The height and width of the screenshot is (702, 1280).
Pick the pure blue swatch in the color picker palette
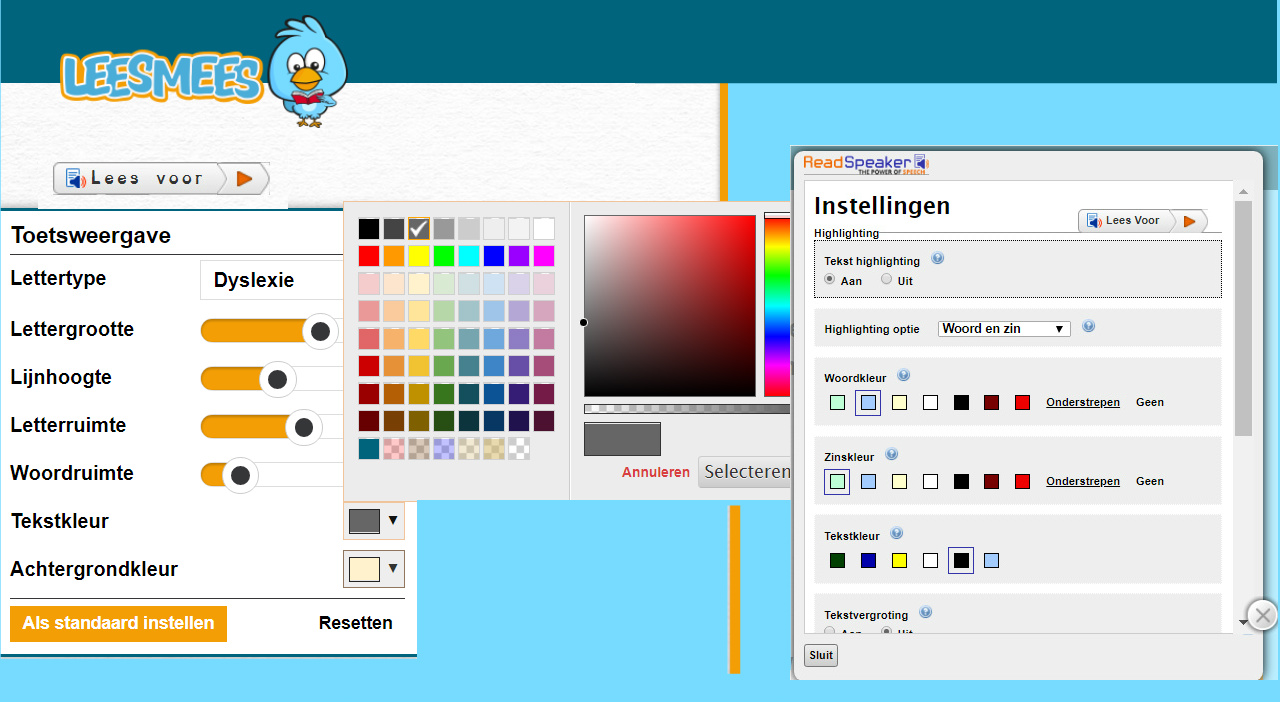click(x=494, y=256)
